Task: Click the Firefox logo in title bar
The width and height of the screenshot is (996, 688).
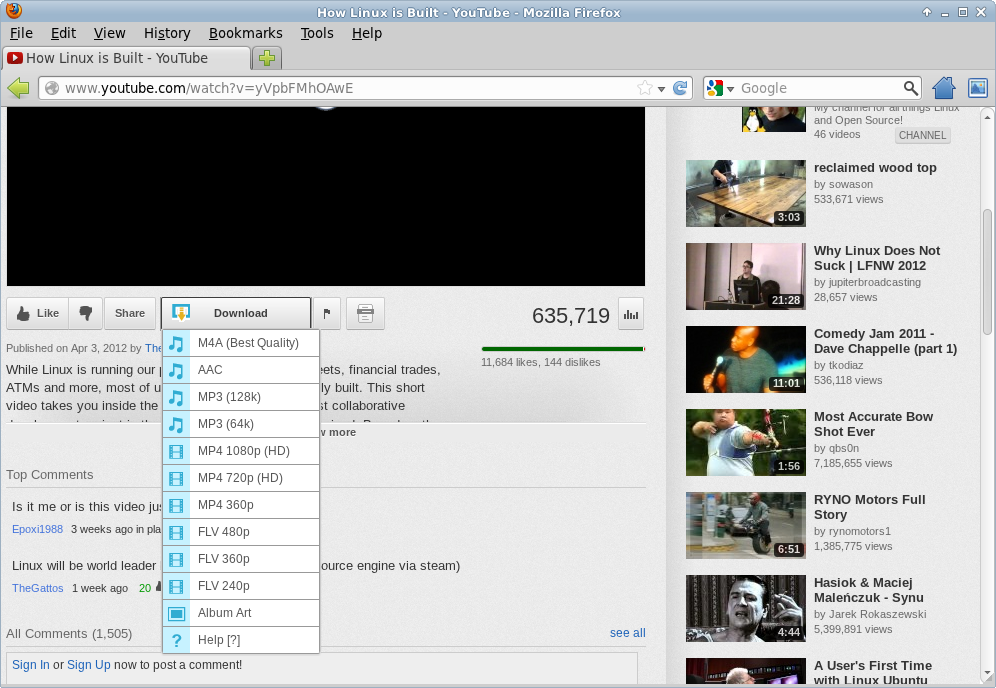Action: (13, 10)
